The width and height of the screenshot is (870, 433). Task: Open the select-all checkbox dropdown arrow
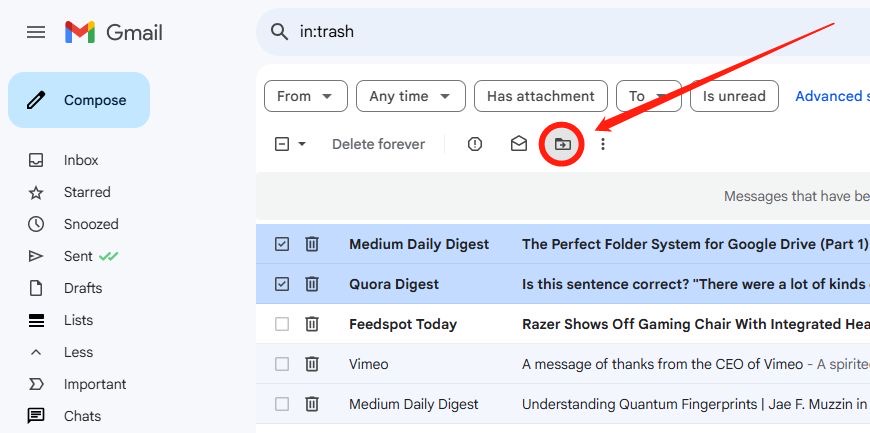302,144
